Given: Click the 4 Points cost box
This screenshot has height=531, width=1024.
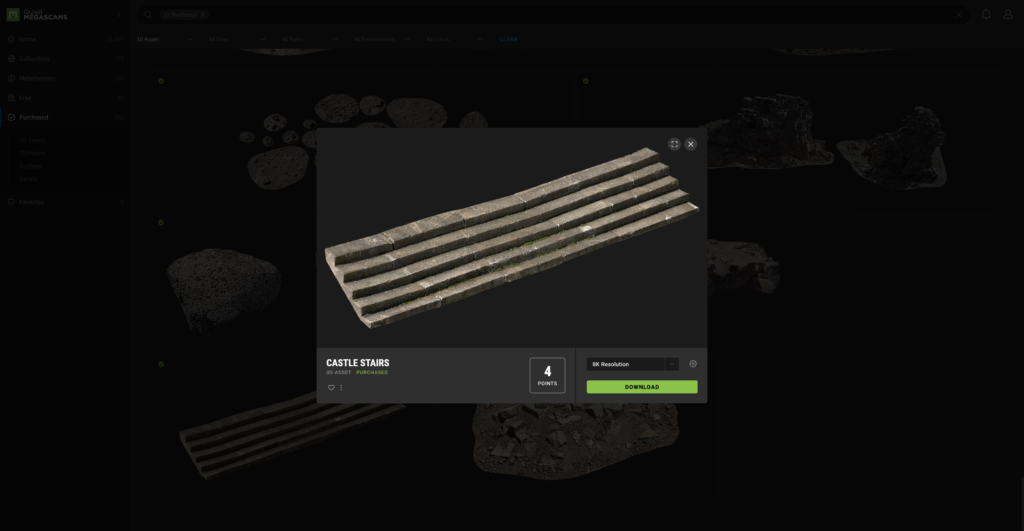Looking at the screenshot, I should [547, 375].
